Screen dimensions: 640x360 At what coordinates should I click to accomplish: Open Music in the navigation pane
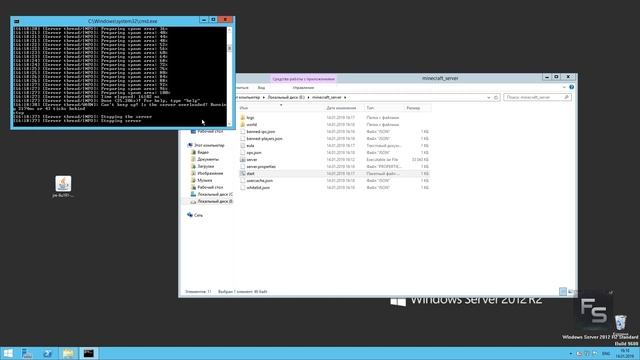(204, 180)
